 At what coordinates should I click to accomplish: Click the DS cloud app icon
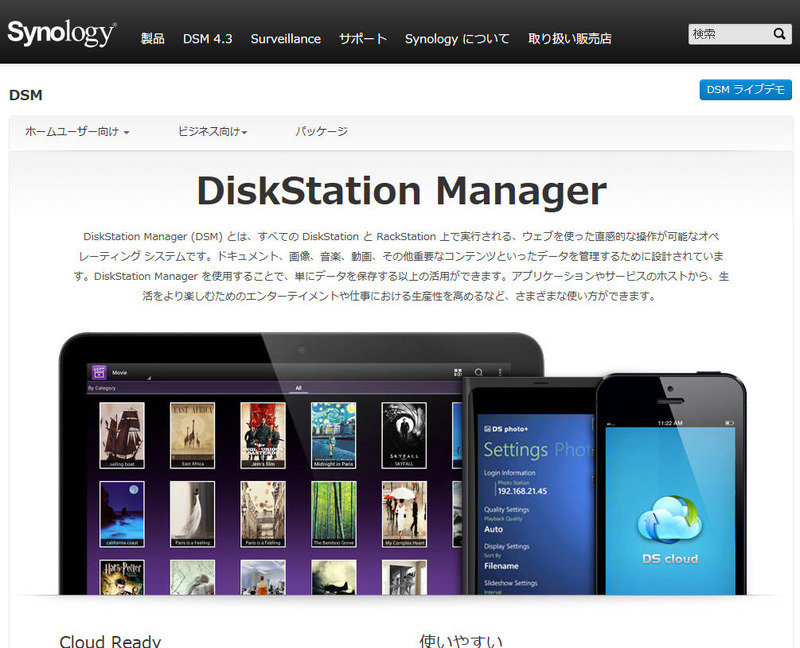(x=667, y=521)
